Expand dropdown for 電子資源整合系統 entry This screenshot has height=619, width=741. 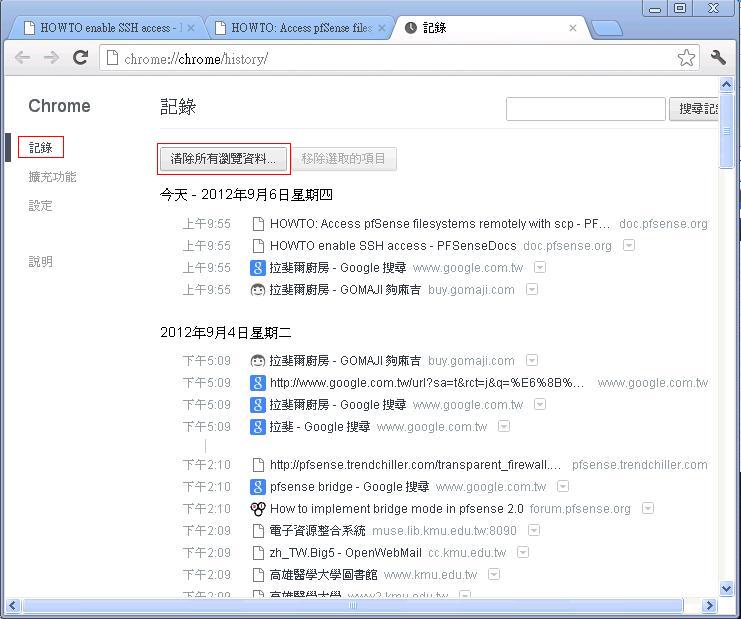pos(534,530)
